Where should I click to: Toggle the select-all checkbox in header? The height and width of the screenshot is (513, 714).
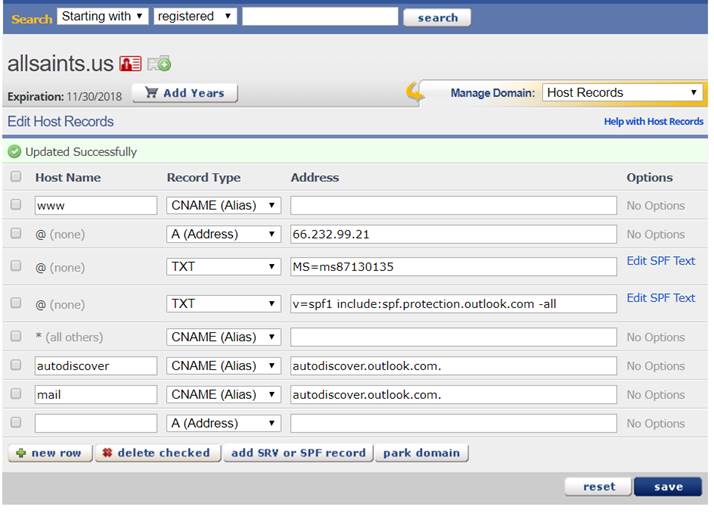[x=15, y=177]
